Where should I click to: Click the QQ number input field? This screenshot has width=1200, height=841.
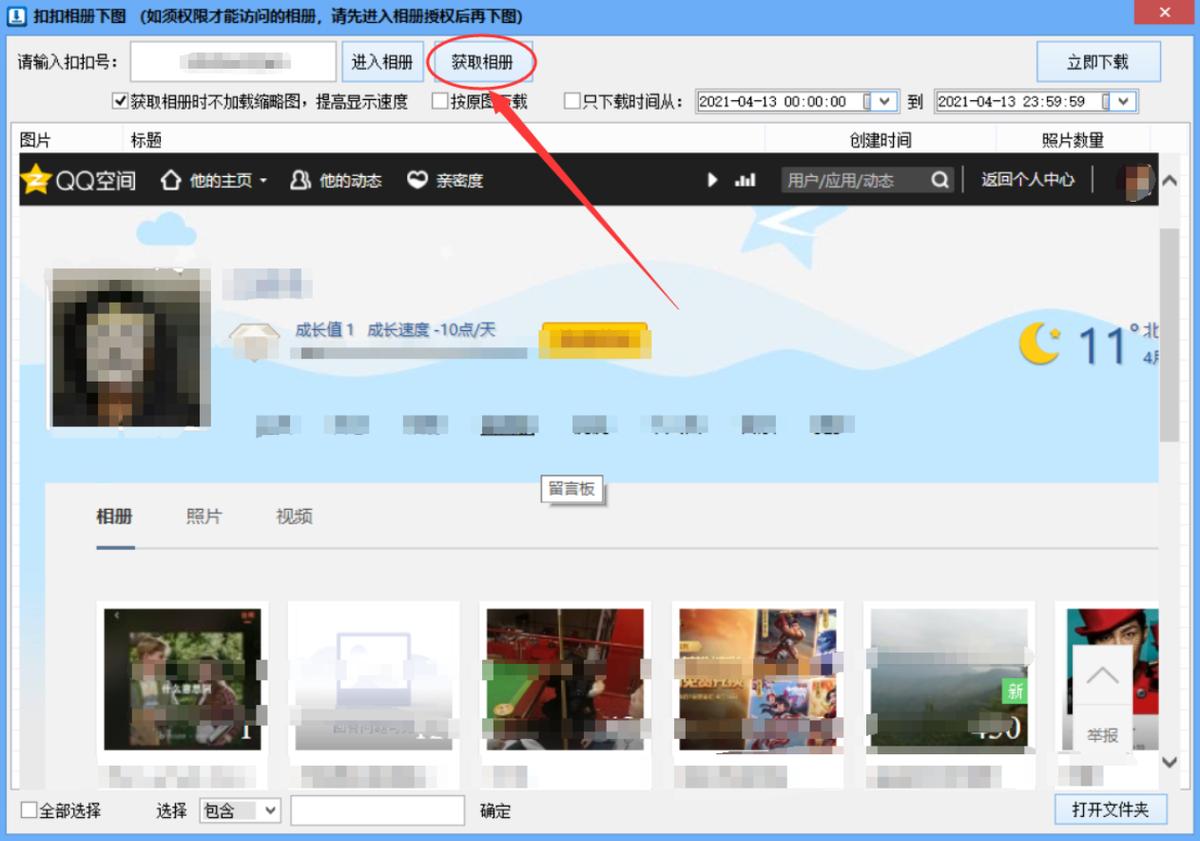233,61
